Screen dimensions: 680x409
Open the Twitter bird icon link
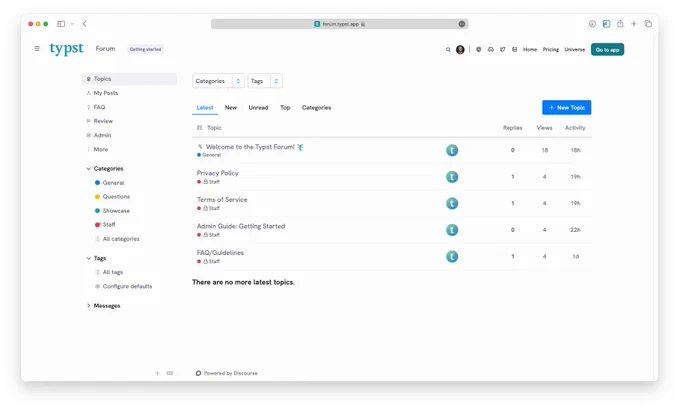click(503, 49)
